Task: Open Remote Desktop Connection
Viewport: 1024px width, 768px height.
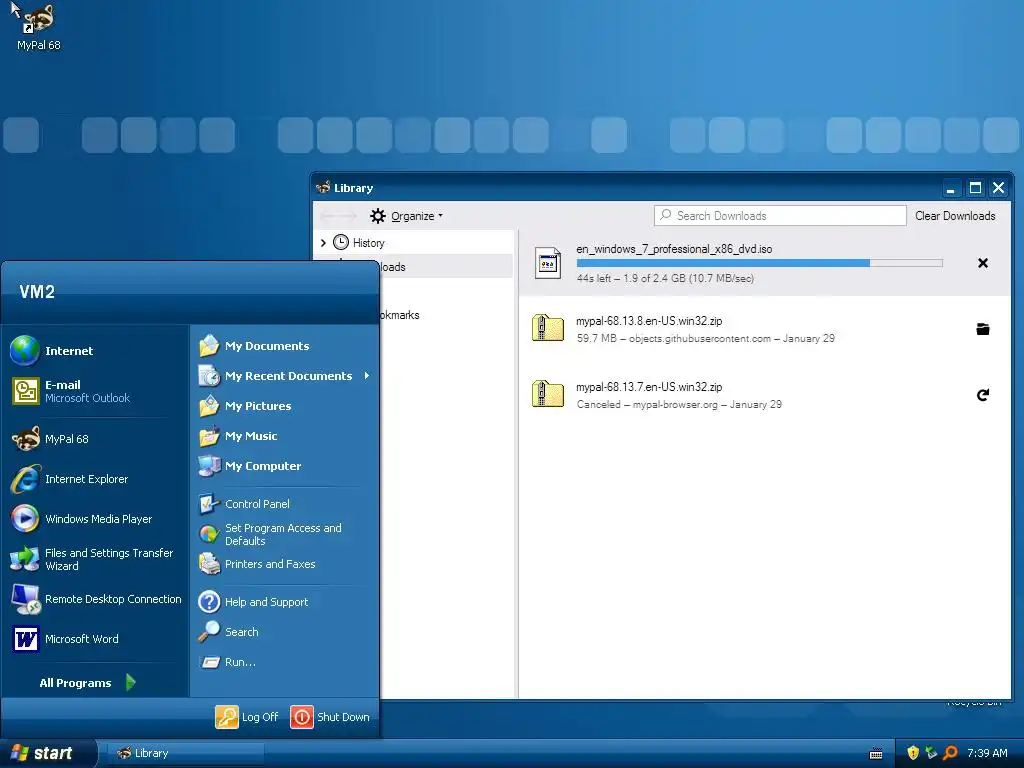Action: point(97,599)
